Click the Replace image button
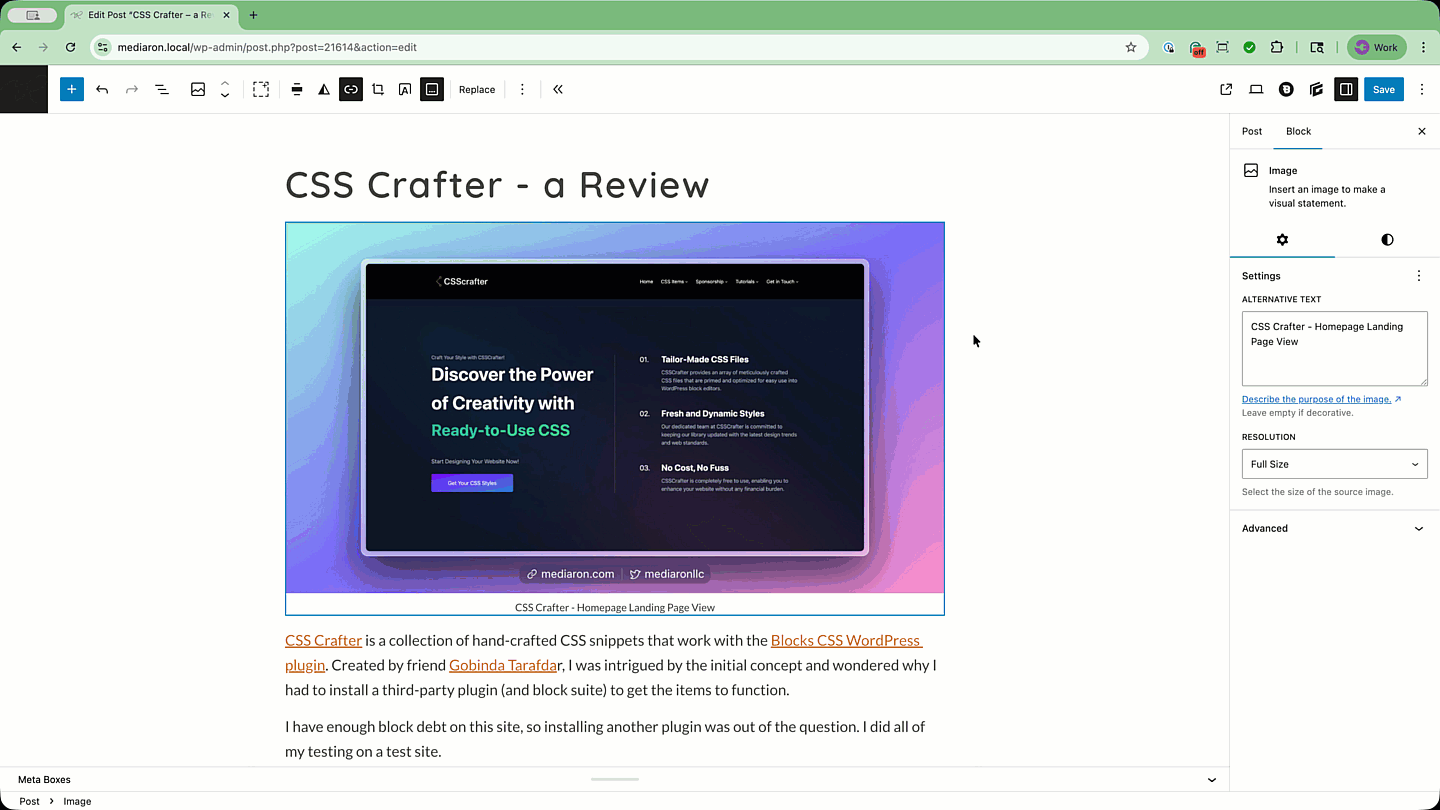 point(477,89)
